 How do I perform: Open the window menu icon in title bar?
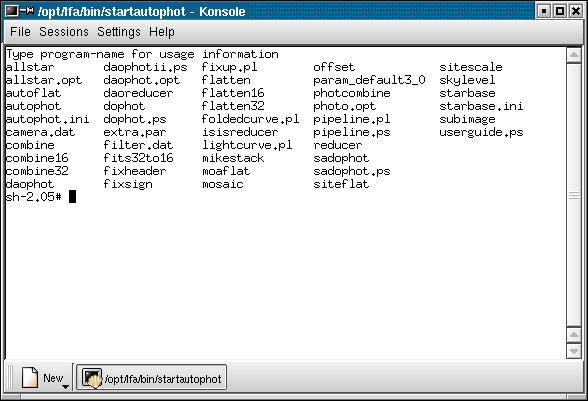click(12, 11)
